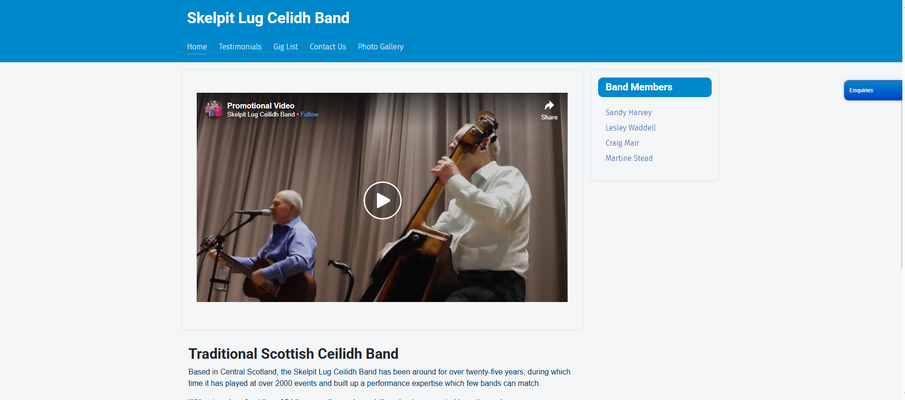
Task: Click the band profile avatar on video
Action: [214, 109]
